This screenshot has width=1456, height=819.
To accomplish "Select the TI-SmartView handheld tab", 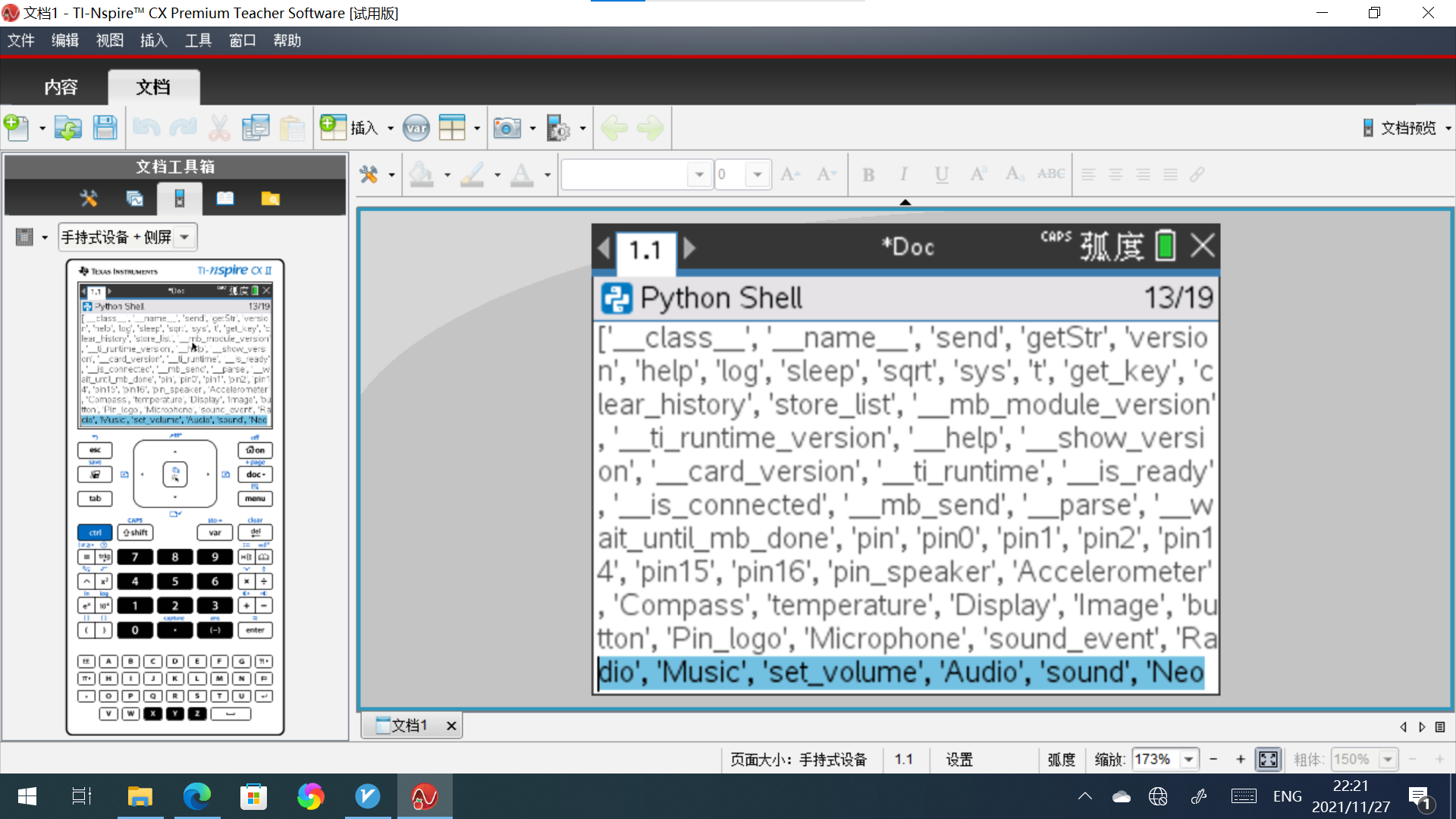I will (x=180, y=199).
